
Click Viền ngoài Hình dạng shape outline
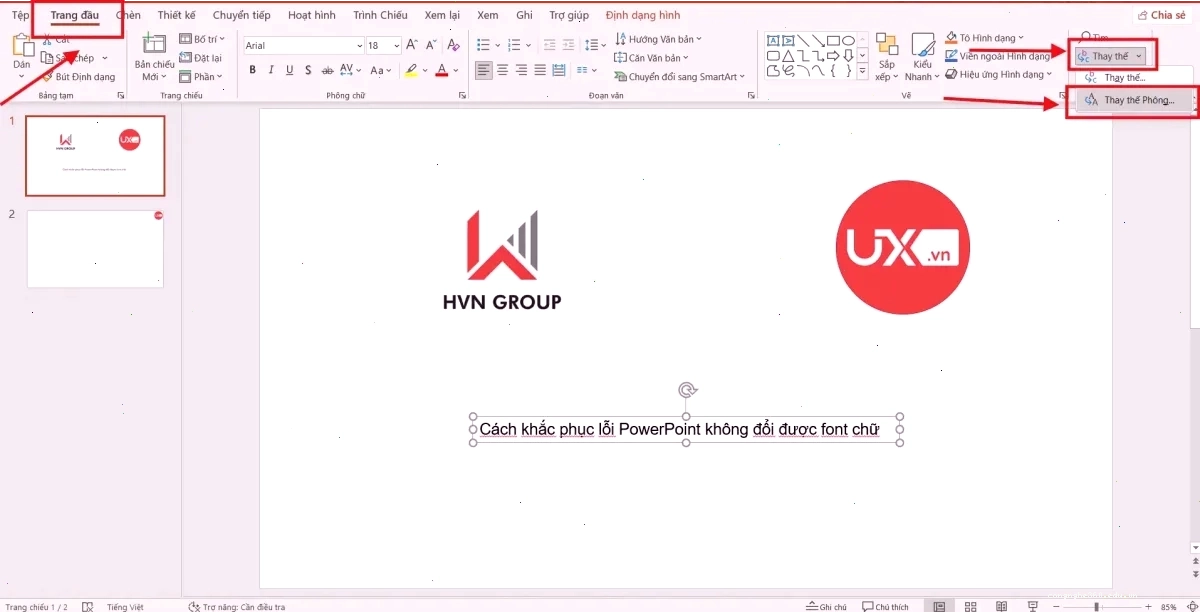point(998,56)
